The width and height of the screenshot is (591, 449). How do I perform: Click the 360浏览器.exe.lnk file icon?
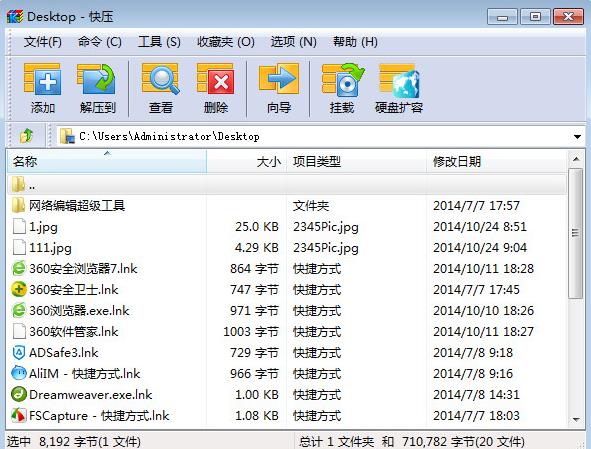[x=18, y=310]
